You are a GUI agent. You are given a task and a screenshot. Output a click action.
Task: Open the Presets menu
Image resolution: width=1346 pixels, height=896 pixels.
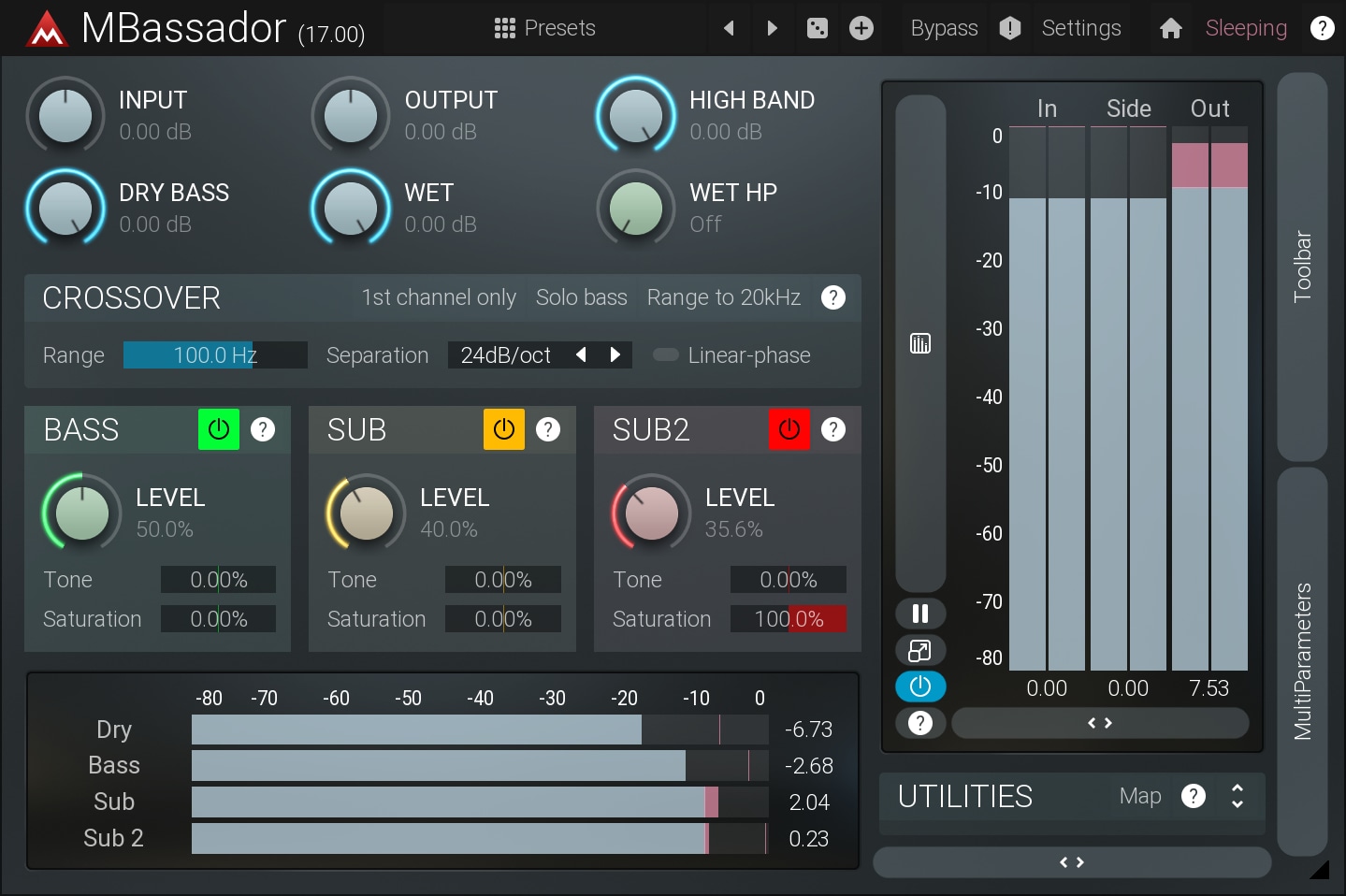[x=544, y=28]
